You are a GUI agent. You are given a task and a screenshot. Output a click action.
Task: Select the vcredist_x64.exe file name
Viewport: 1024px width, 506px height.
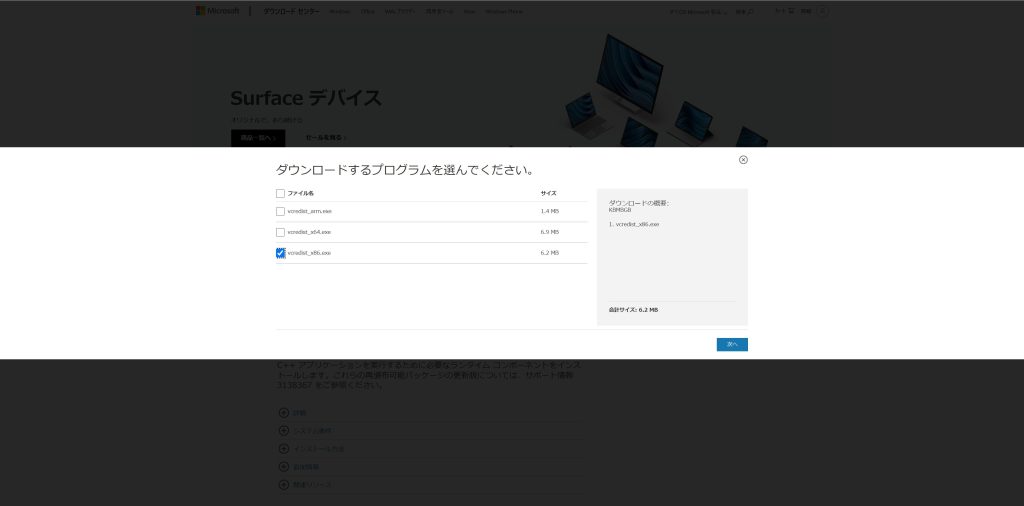pos(309,232)
